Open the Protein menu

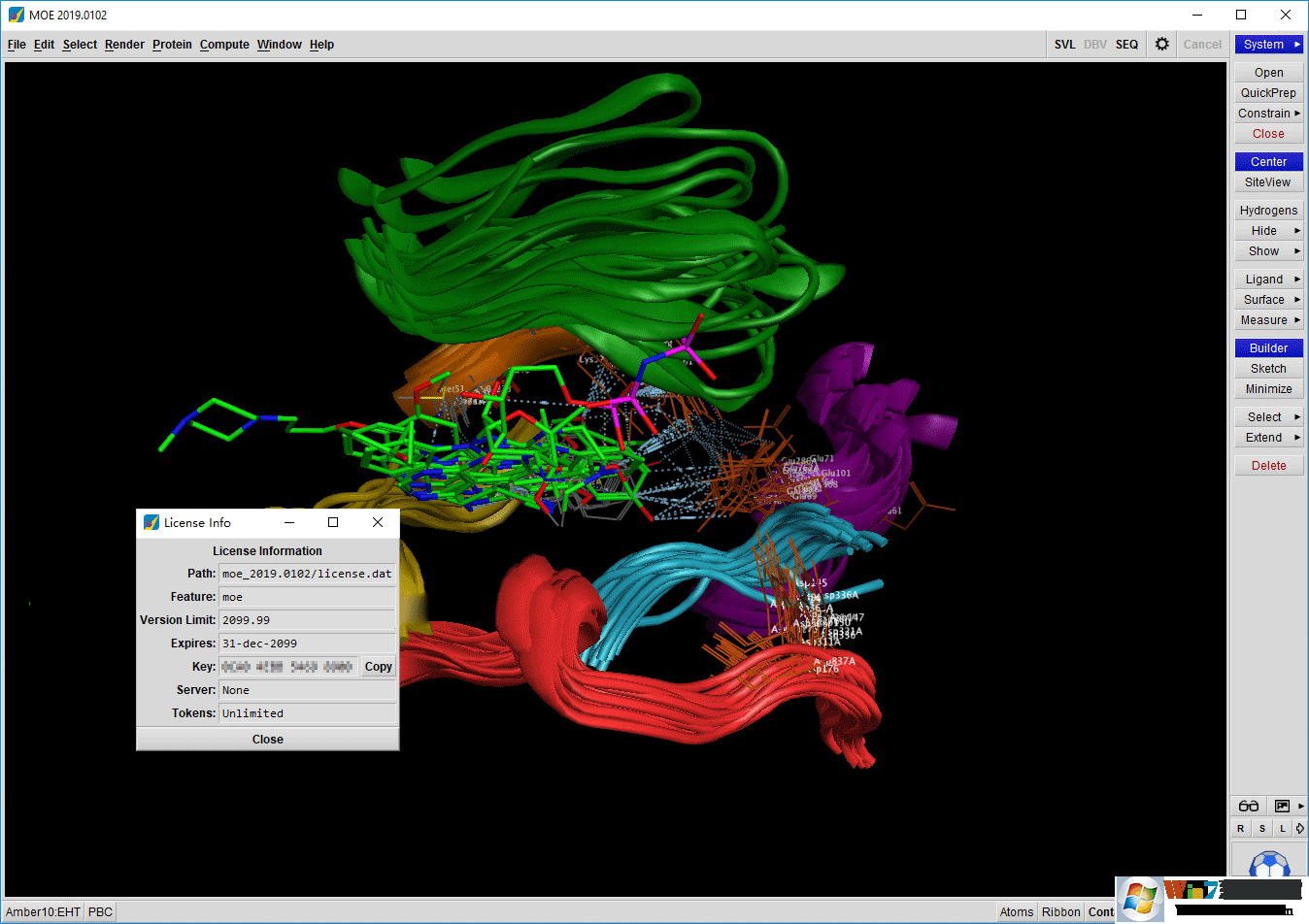172,44
